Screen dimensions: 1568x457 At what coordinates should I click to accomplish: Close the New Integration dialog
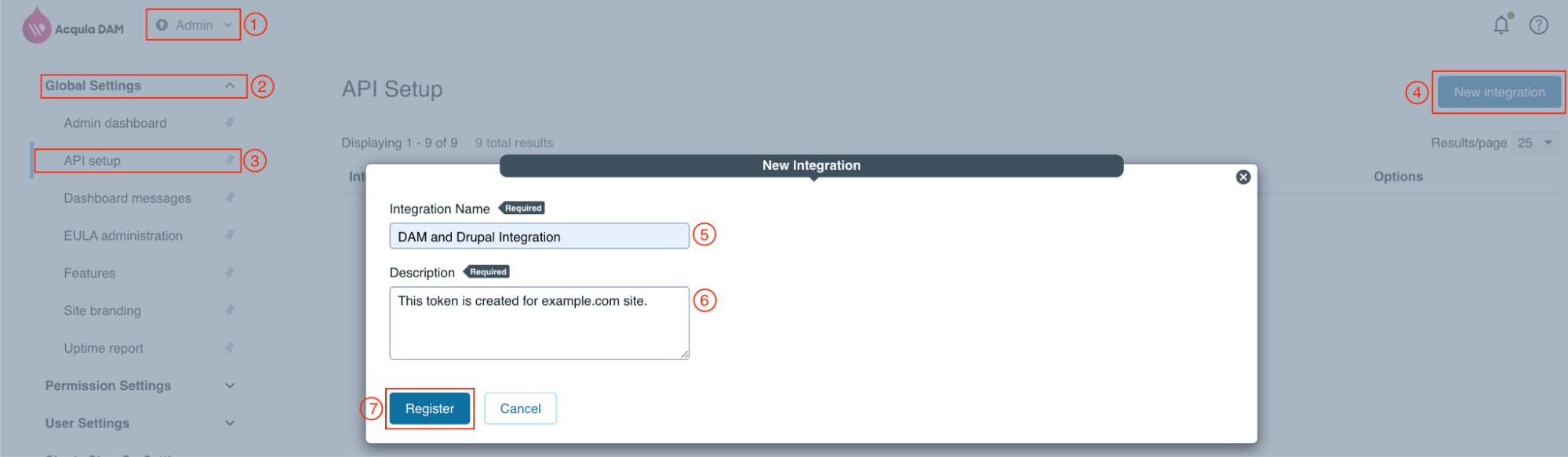(x=1242, y=177)
